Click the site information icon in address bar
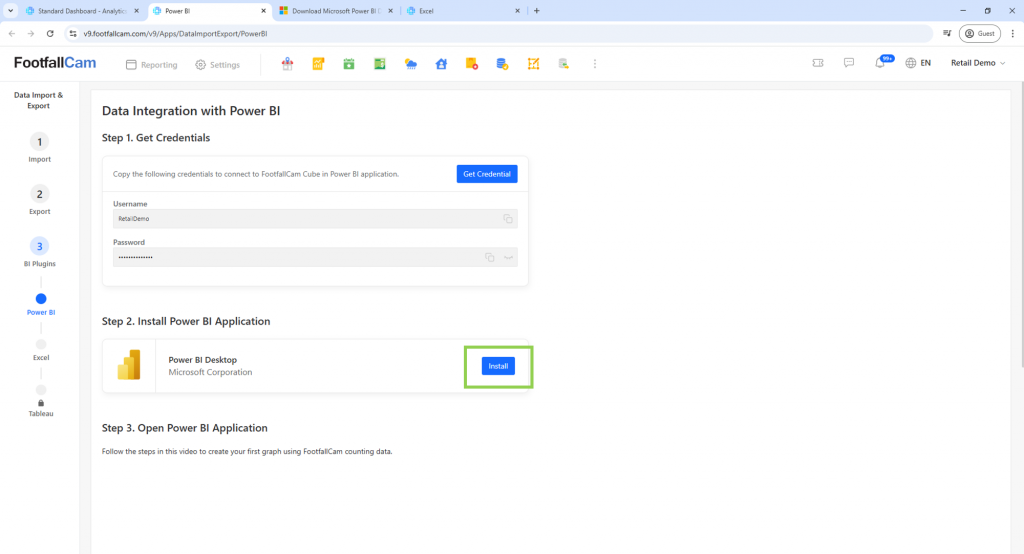This screenshot has height=554, width=1024. tap(73, 33)
